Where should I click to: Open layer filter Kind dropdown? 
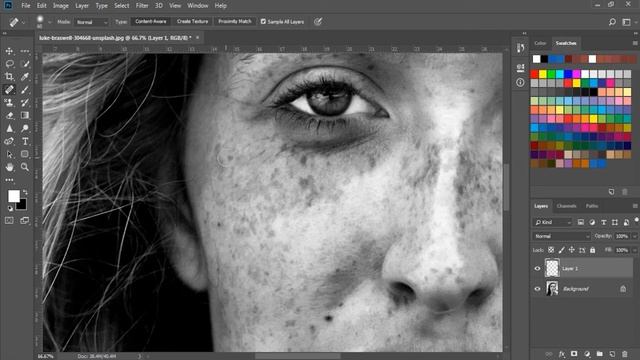coord(553,222)
